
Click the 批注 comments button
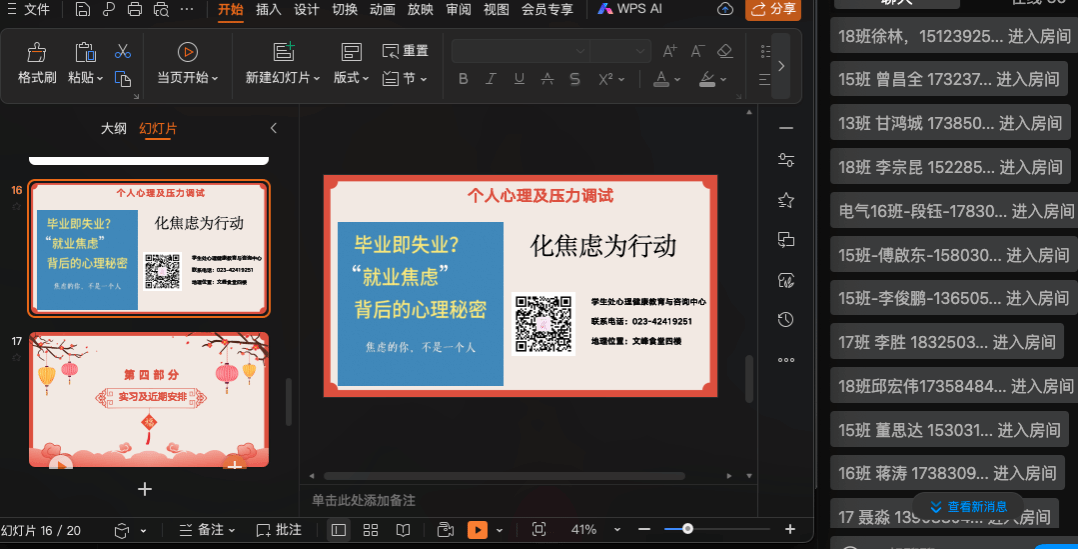[x=279, y=530]
